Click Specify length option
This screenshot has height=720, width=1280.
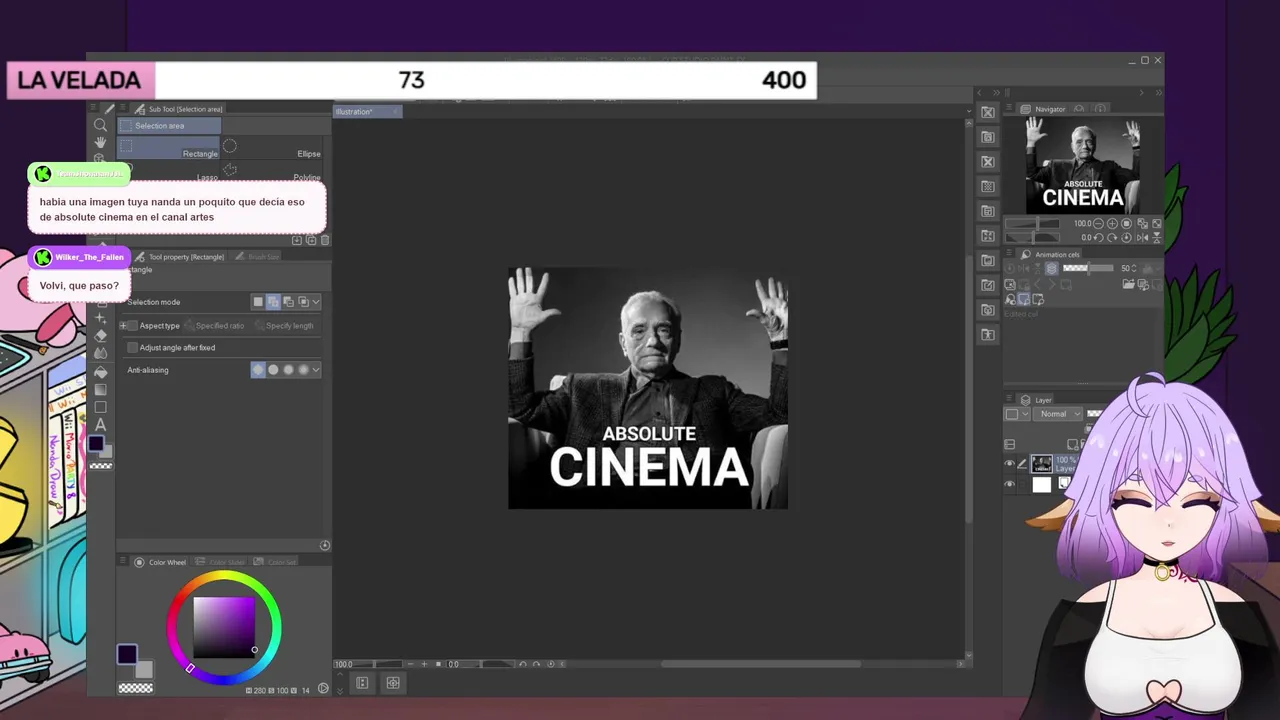284,326
